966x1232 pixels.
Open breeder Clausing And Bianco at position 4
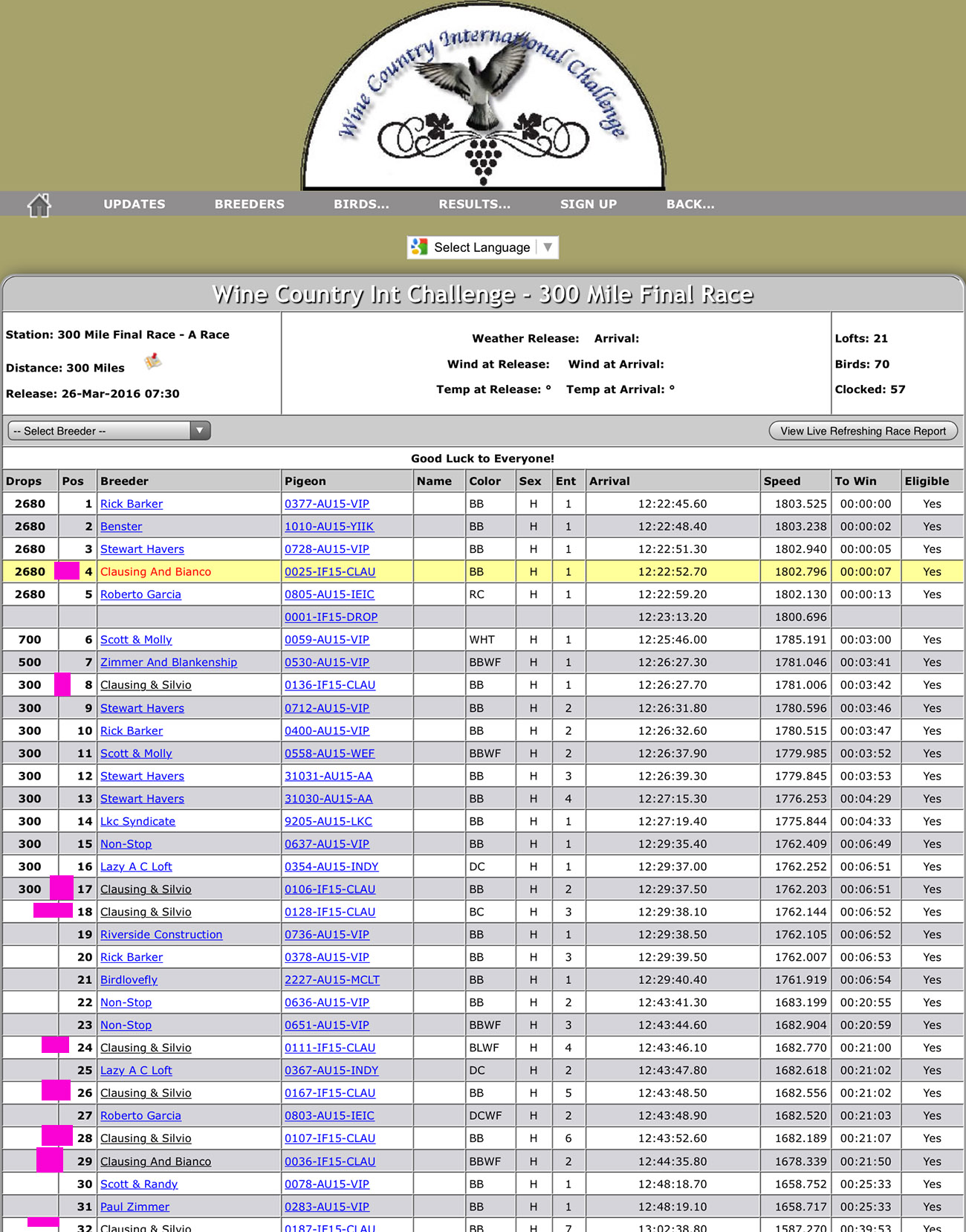[155, 571]
